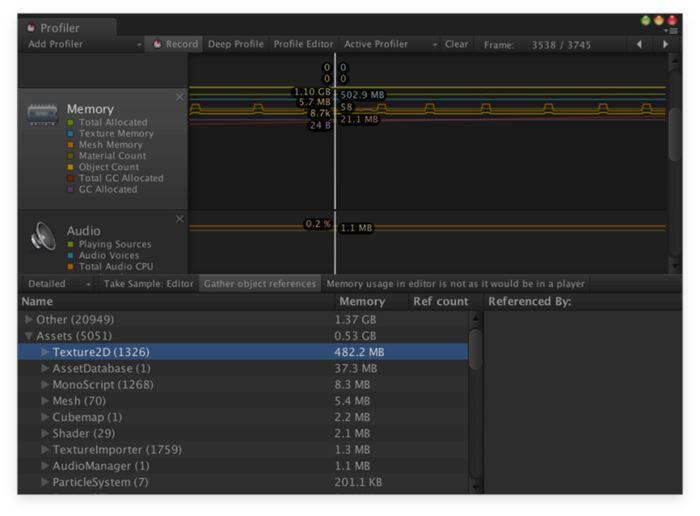Screen dimensions: 700x516
Task: Open the panel options menu icon
Action: 673,31
